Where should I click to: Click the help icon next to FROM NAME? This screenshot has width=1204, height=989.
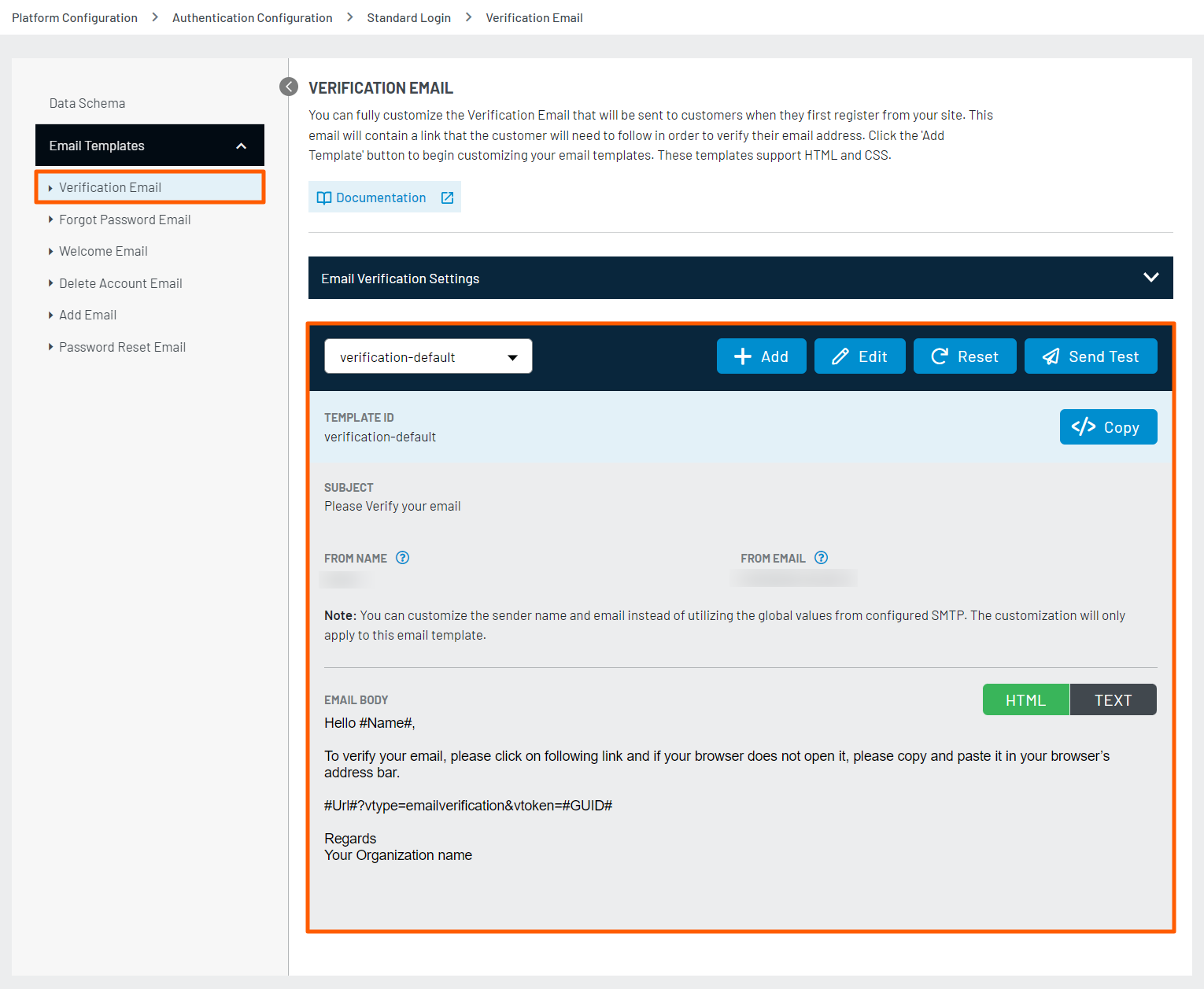(x=402, y=557)
